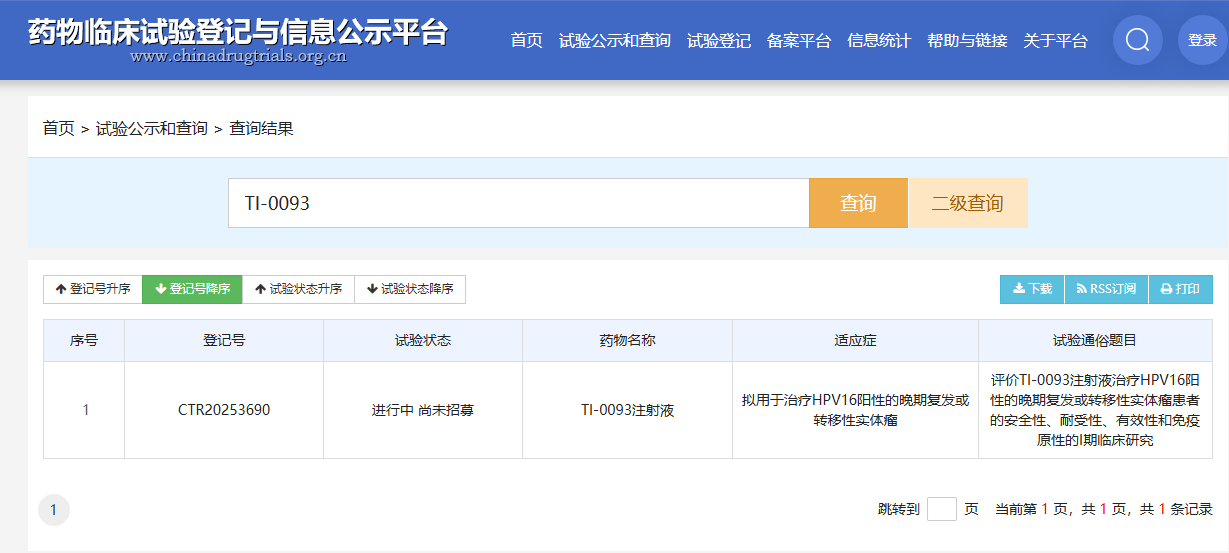Sort by 登记号降序 descending
1229x553 pixels.
pyautogui.click(x=192, y=289)
